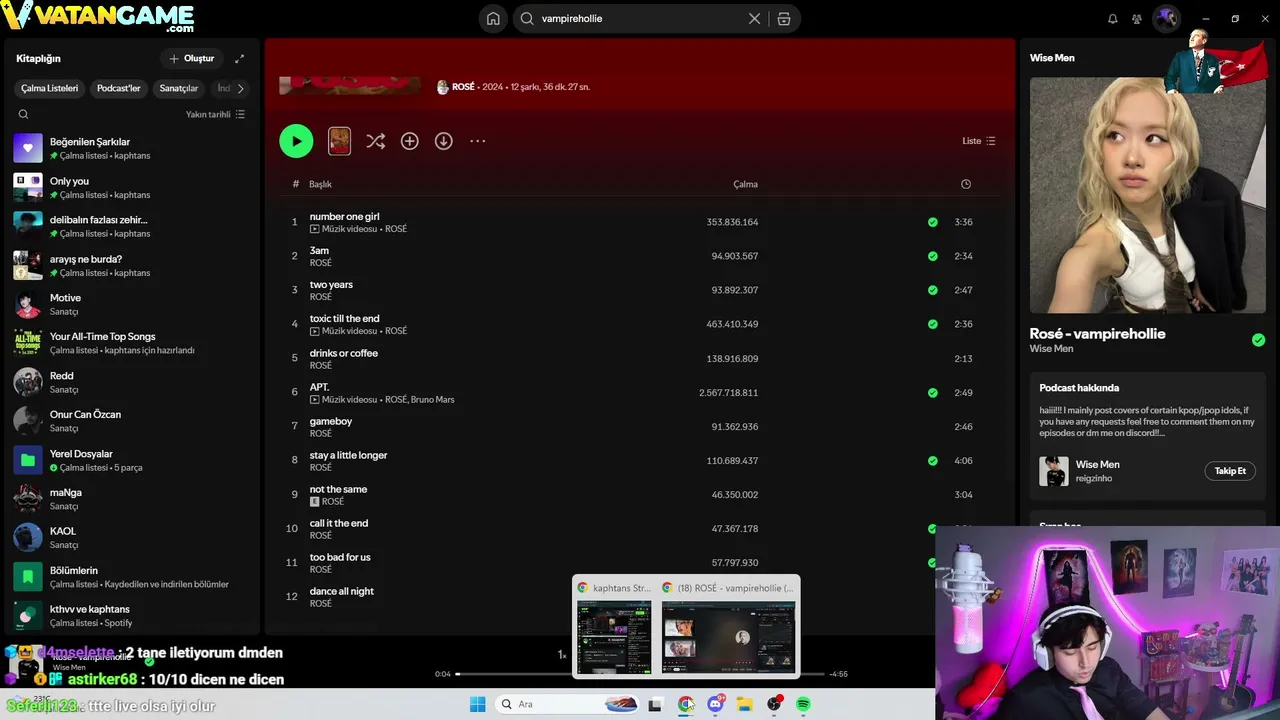Screen dimensions: 1280x720
Task: Open Discord from the taskbar
Action: coord(716,704)
